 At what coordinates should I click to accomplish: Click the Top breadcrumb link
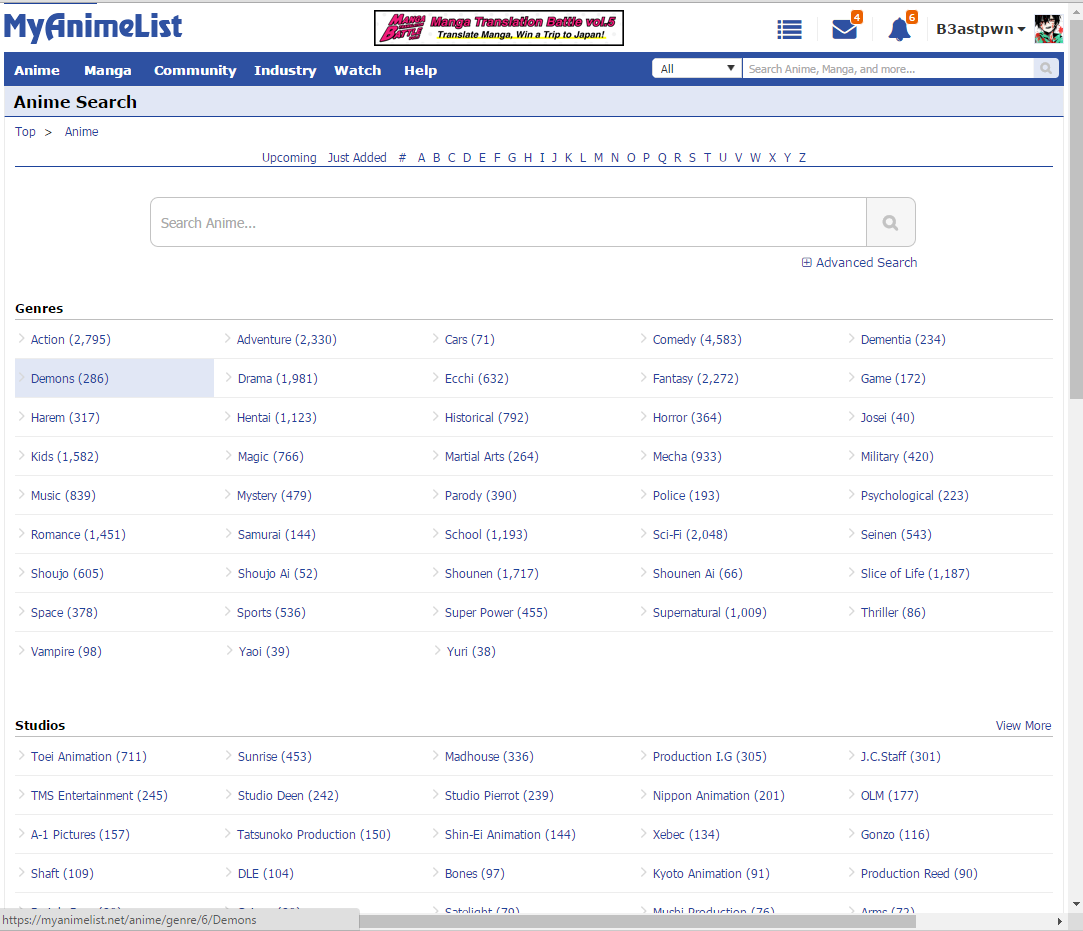click(26, 132)
